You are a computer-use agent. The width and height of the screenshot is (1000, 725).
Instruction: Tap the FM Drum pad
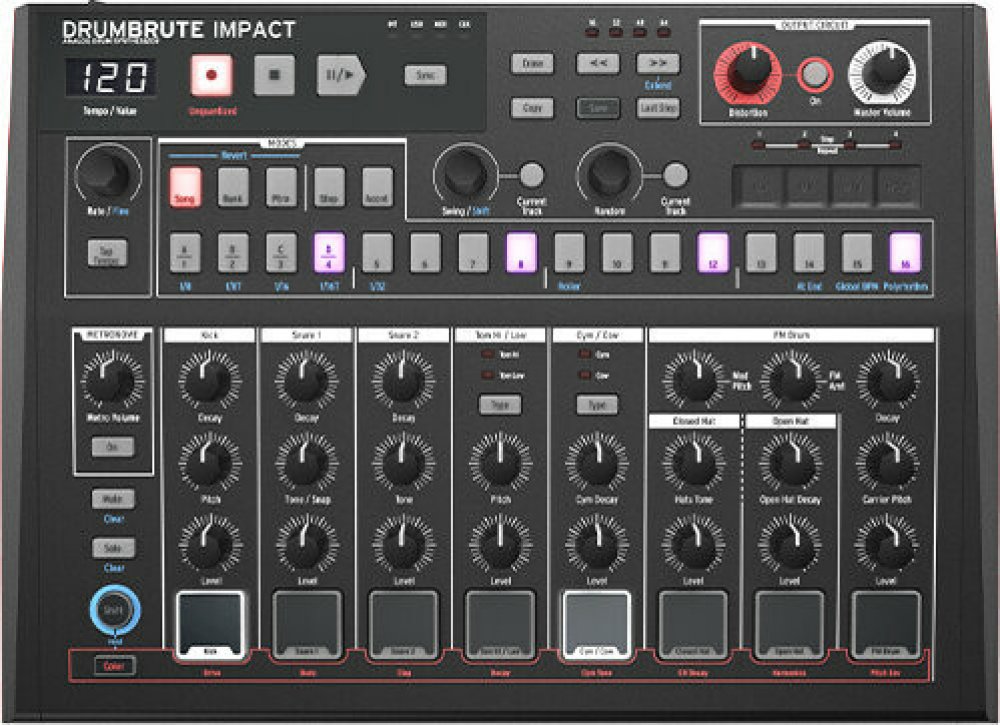coord(886,623)
